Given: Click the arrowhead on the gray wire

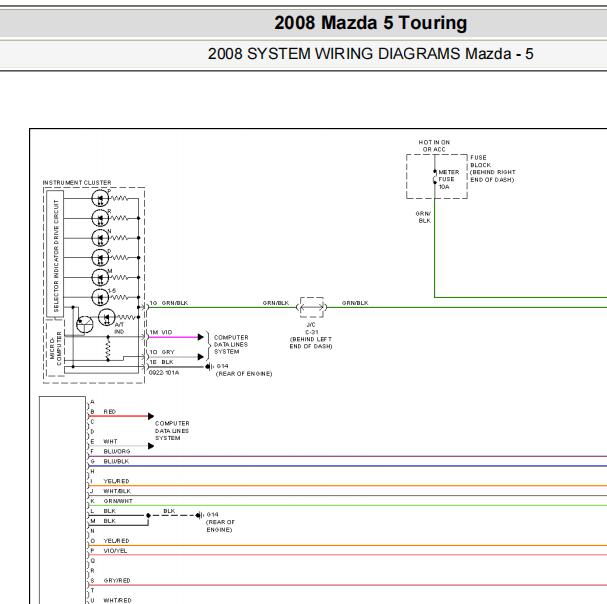Looking at the screenshot, I should [x=201, y=357].
